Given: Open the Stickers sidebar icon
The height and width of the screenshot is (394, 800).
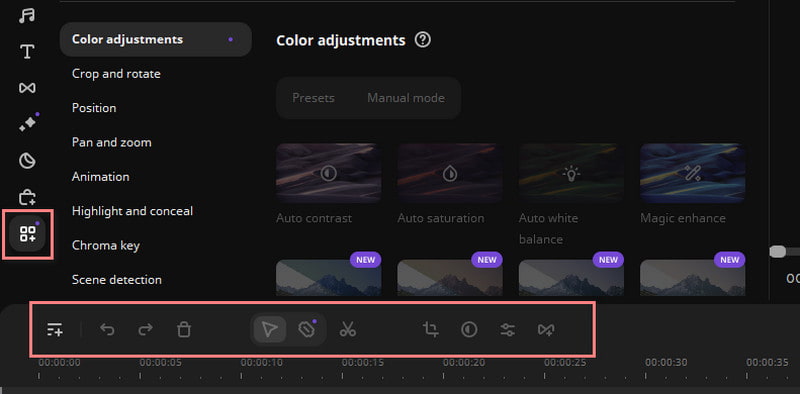Looking at the screenshot, I should pos(27,161).
